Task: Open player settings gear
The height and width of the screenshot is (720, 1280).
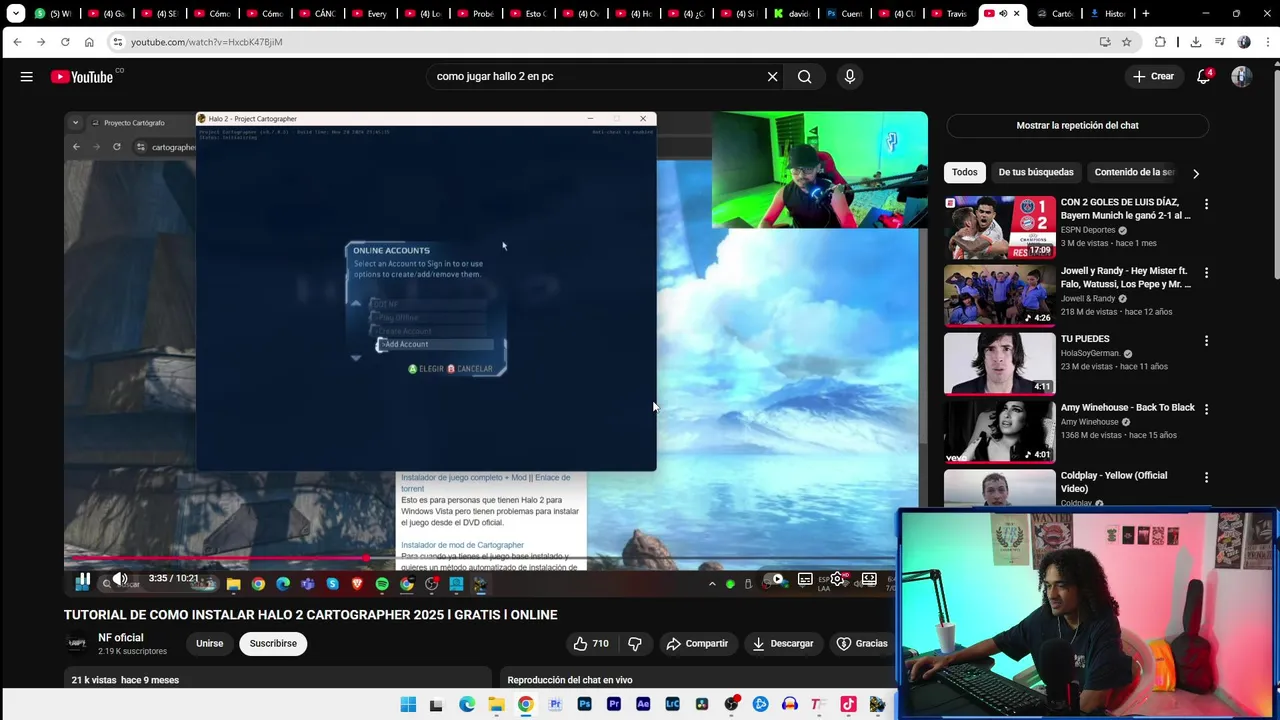Action: 837,579
